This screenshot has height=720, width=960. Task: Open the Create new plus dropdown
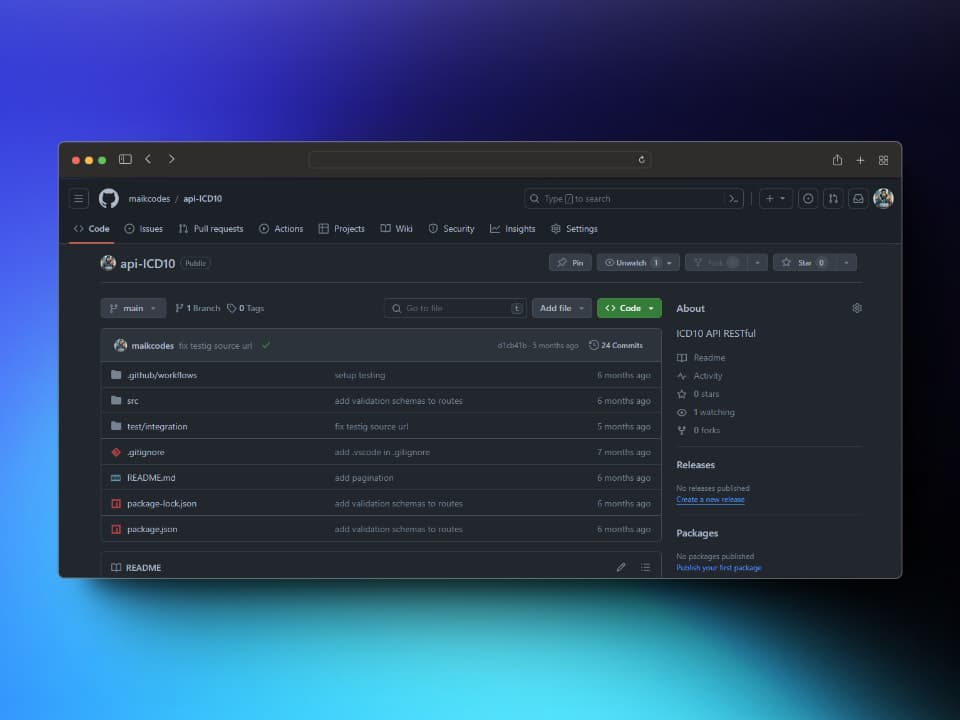pyautogui.click(x=776, y=198)
